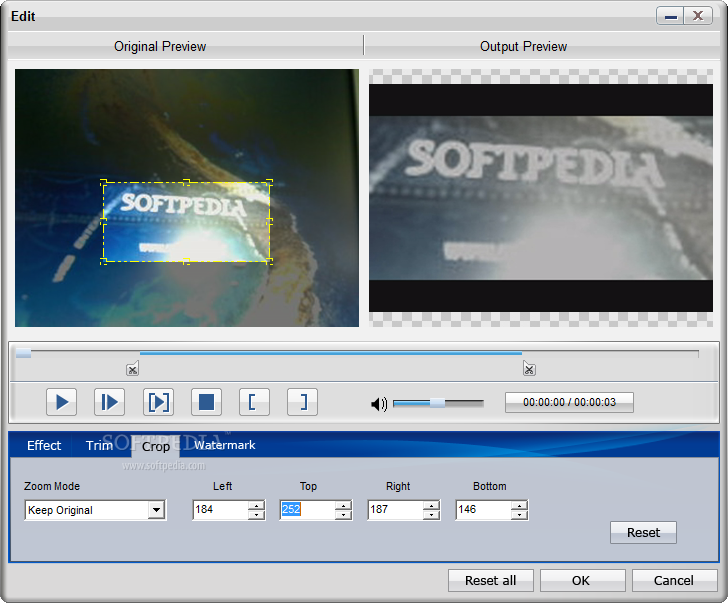Increase the Right crop value
Screen dimensions: 728x603
431,506
